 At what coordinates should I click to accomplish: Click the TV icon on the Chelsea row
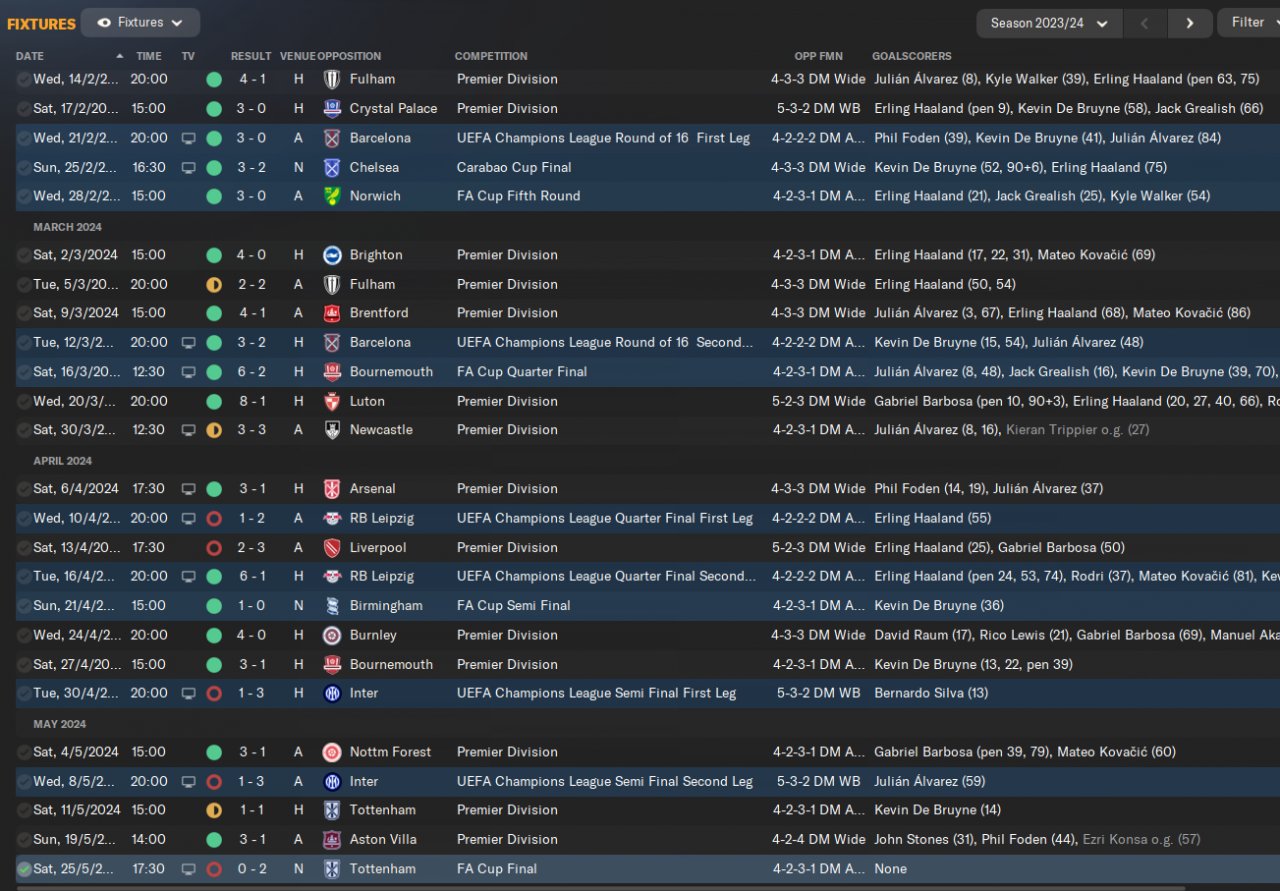pos(188,167)
